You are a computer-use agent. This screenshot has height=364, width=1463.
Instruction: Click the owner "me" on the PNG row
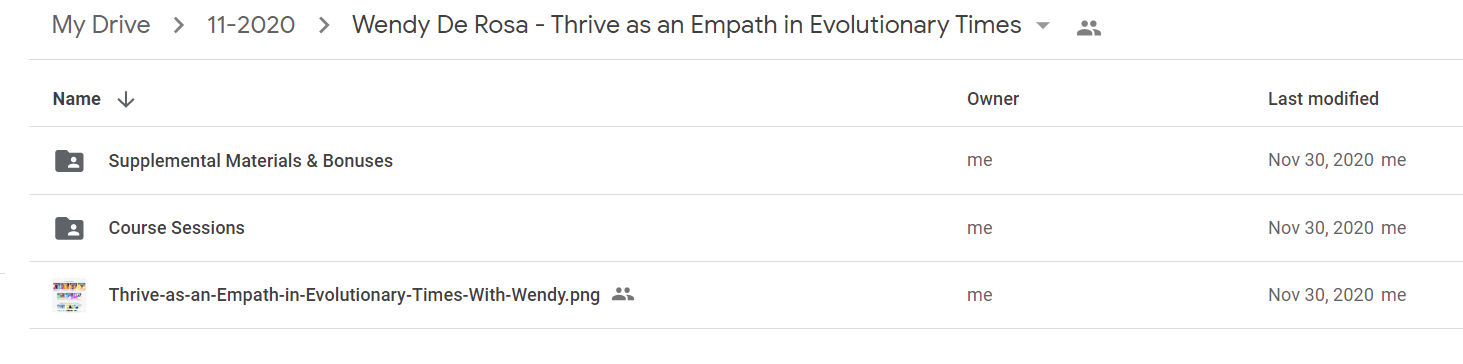tap(980, 295)
